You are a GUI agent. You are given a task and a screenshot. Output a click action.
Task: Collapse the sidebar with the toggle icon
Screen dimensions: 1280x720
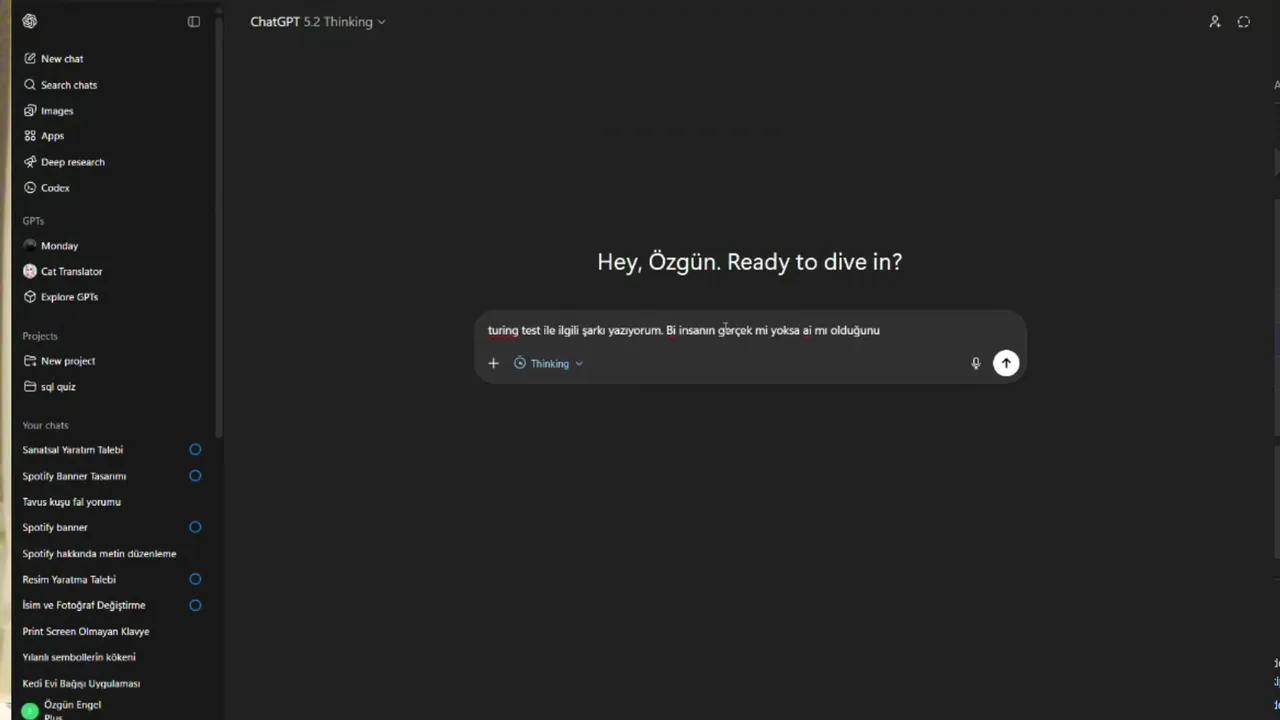pos(194,22)
